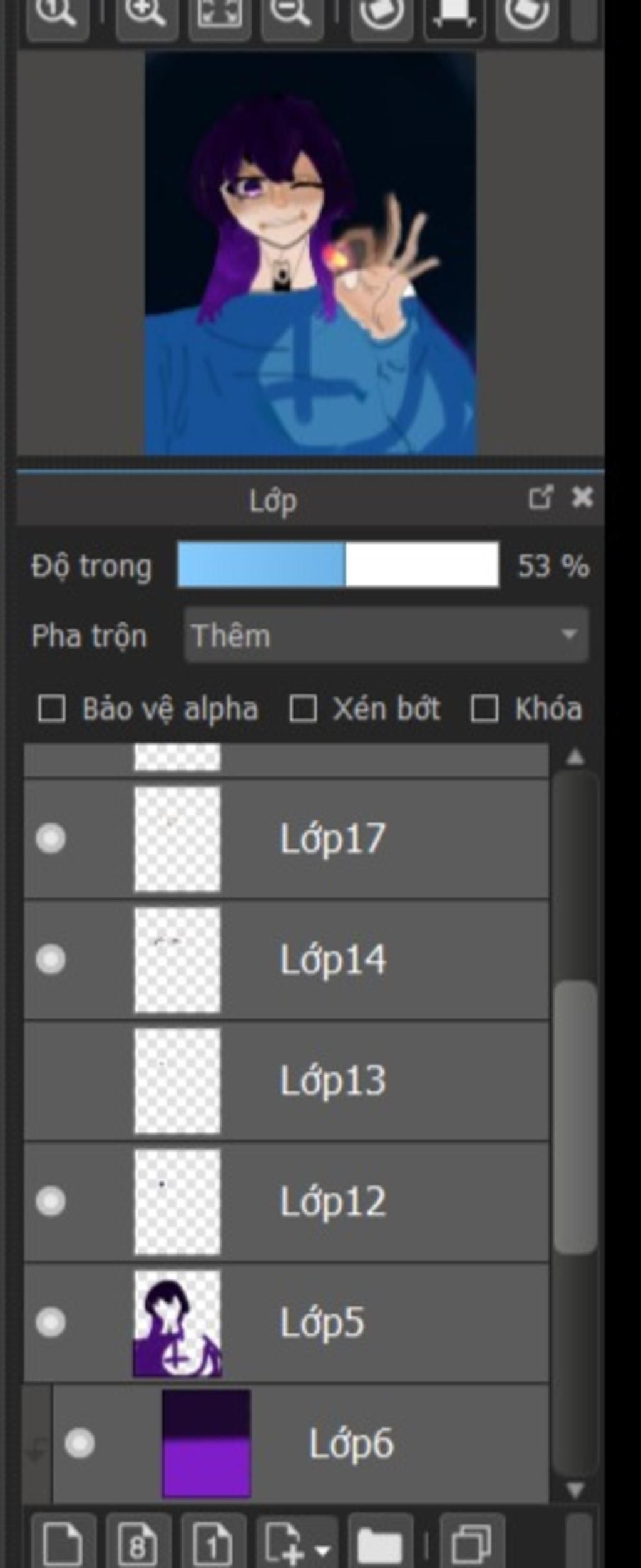This screenshot has height=1568, width=641.
Task: Enable the Bảo vệ alpha checkbox
Action: click(x=51, y=709)
